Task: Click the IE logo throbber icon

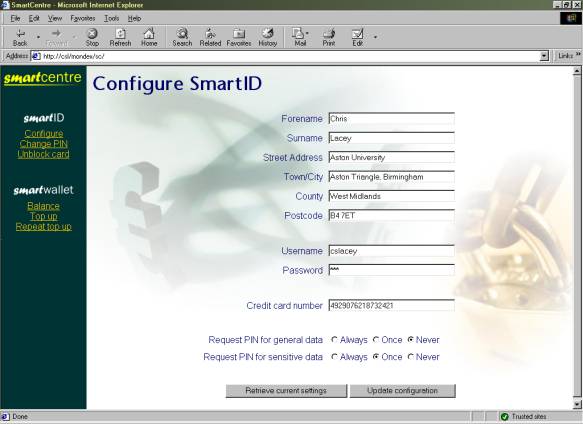Action: tap(570, 18)
